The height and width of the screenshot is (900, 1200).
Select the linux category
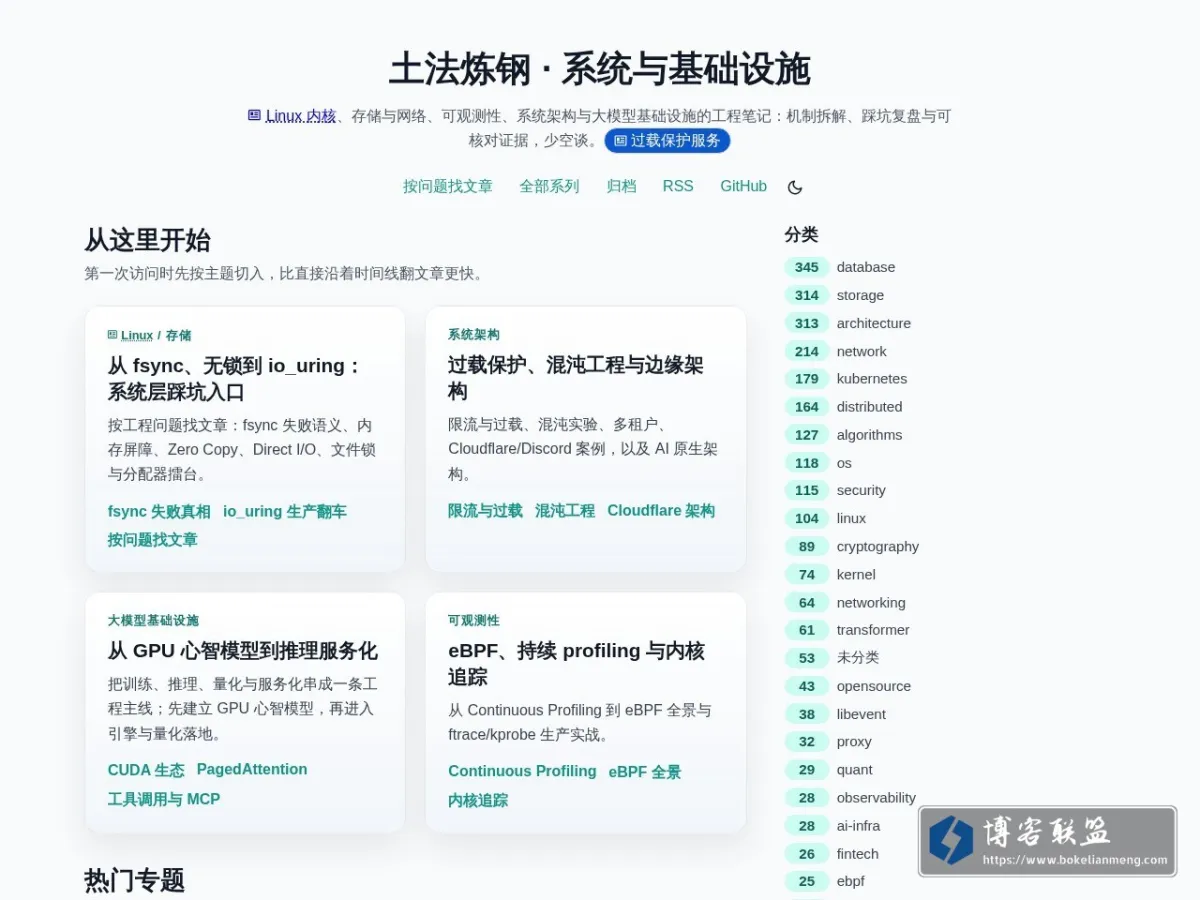(851, 518)
